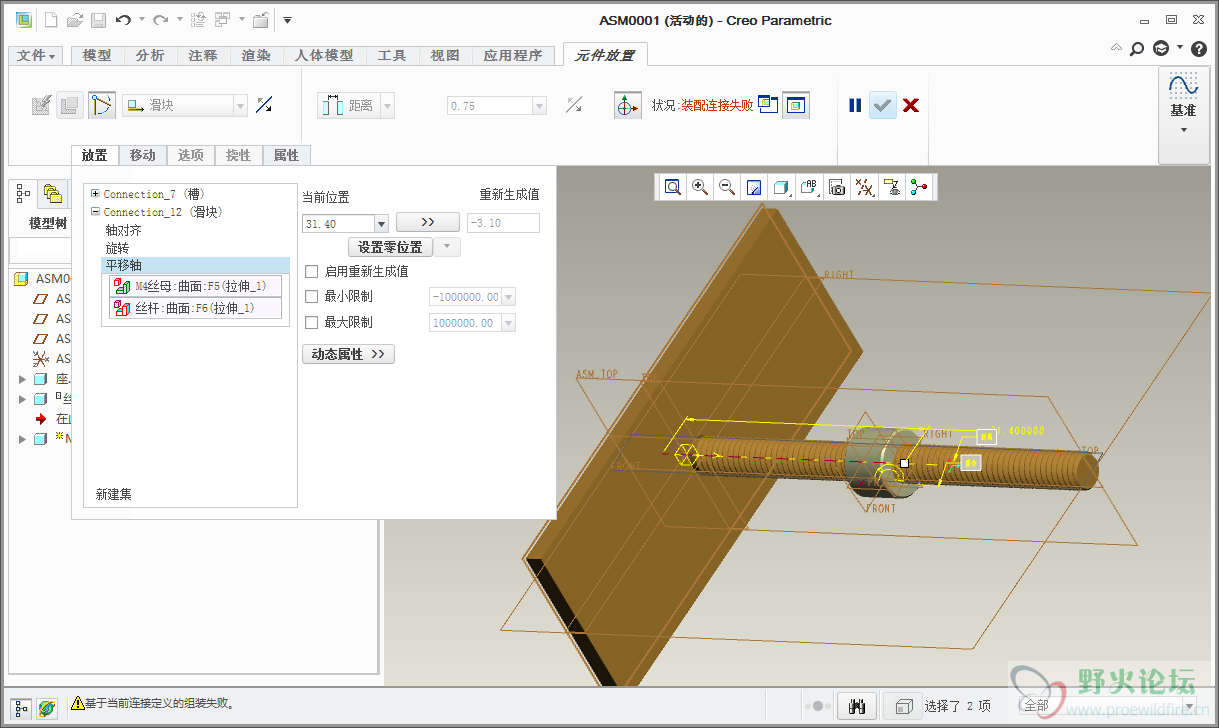Open the 距离 constraint type dropdown

[x=387, y=105]
